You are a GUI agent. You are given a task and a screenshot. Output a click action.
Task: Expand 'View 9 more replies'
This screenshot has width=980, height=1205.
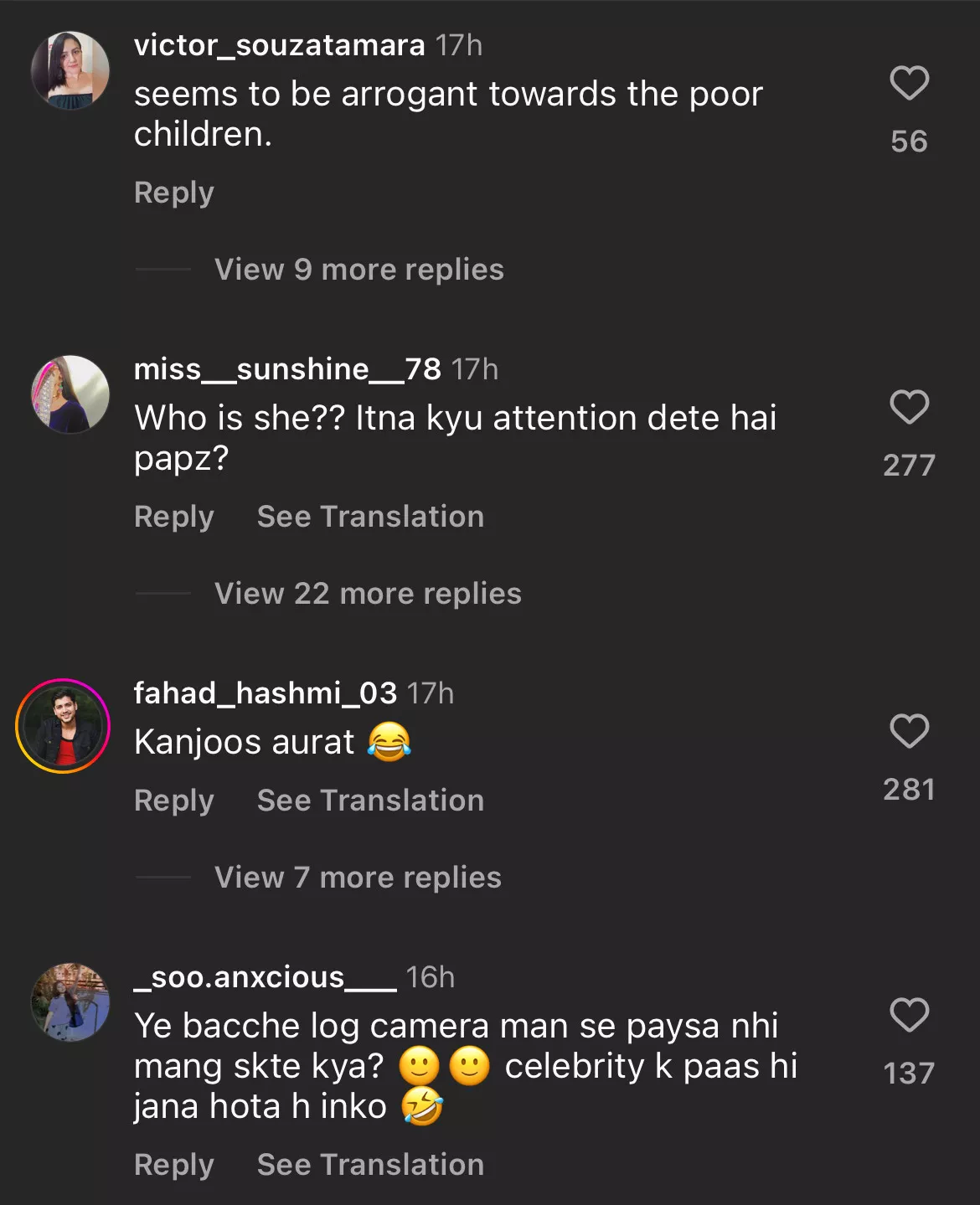(358, 270)
